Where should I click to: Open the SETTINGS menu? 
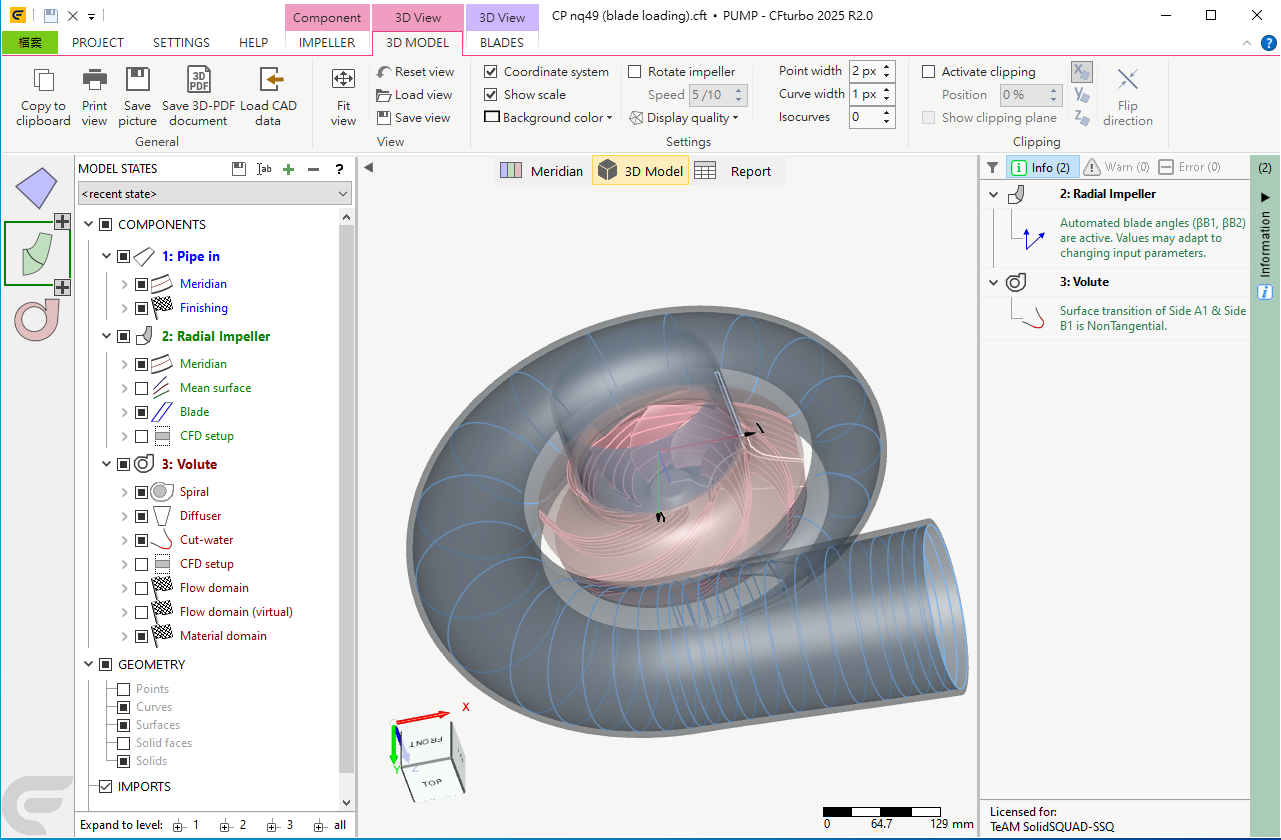(x=181, y=43)
